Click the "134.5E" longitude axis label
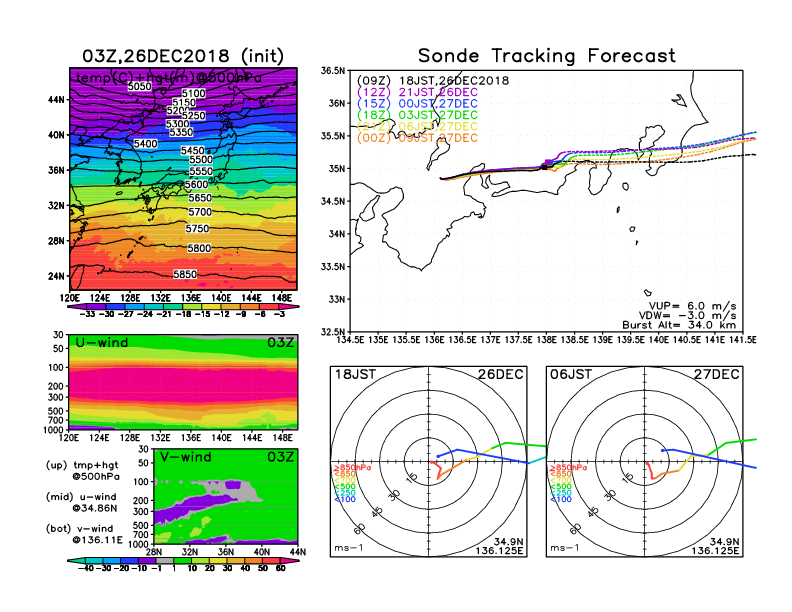Viewport: 792px width, 612px height. 350,340
